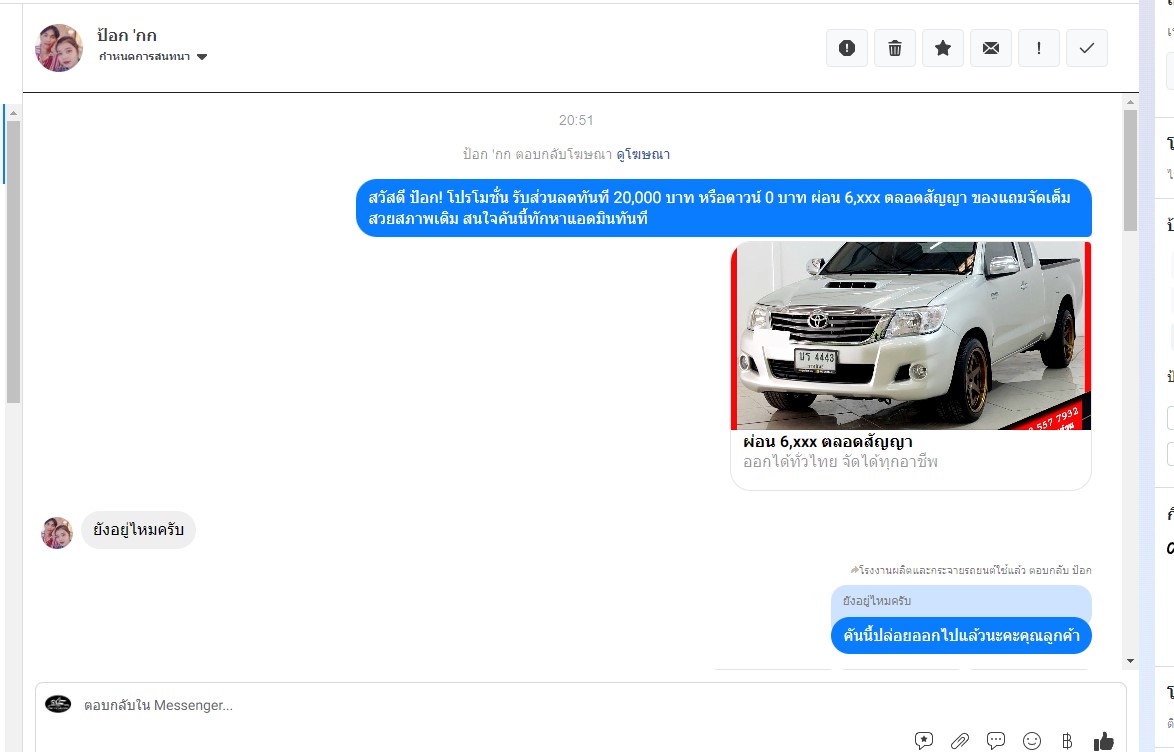Click the ผ่อน 6,xxx ตลอดสัญญา ad title
Image resolution: width=1174 pixels, height=752 pixels.
[828, 441]
